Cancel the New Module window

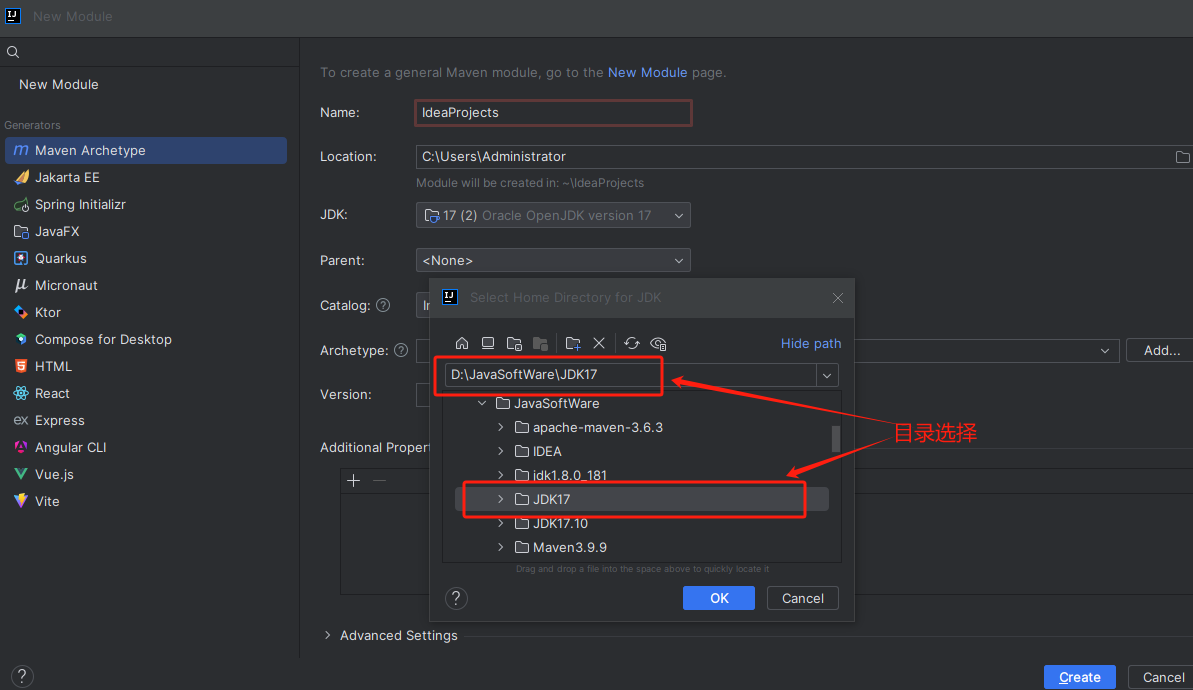[1163, 677]
